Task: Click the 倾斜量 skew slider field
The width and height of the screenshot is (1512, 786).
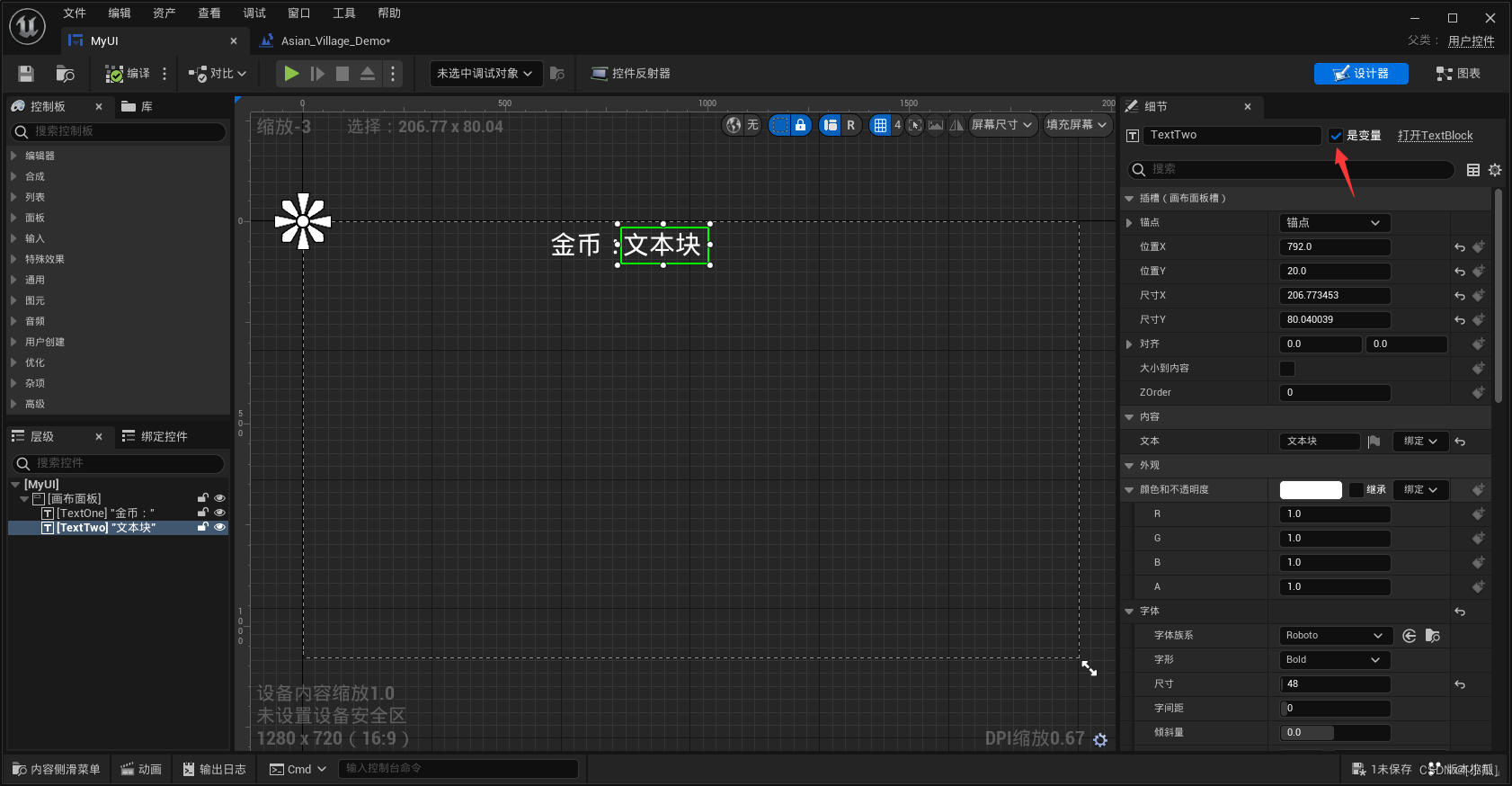Action: click(x=1335, y=733)
